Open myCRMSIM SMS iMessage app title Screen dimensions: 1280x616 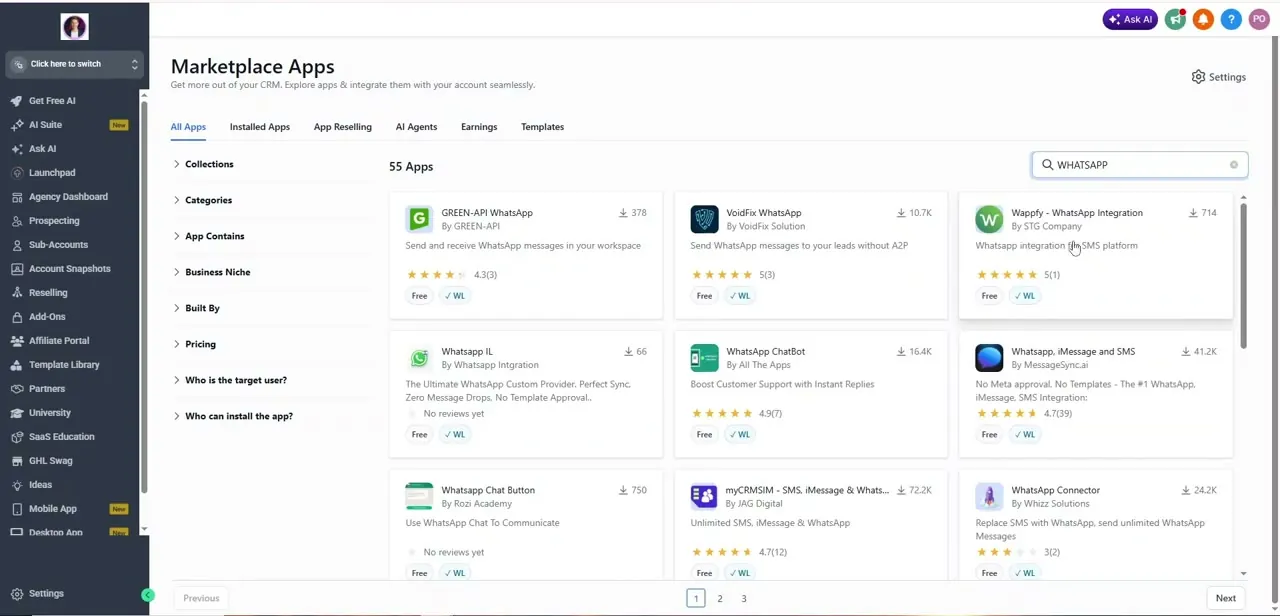coord(807,490)
